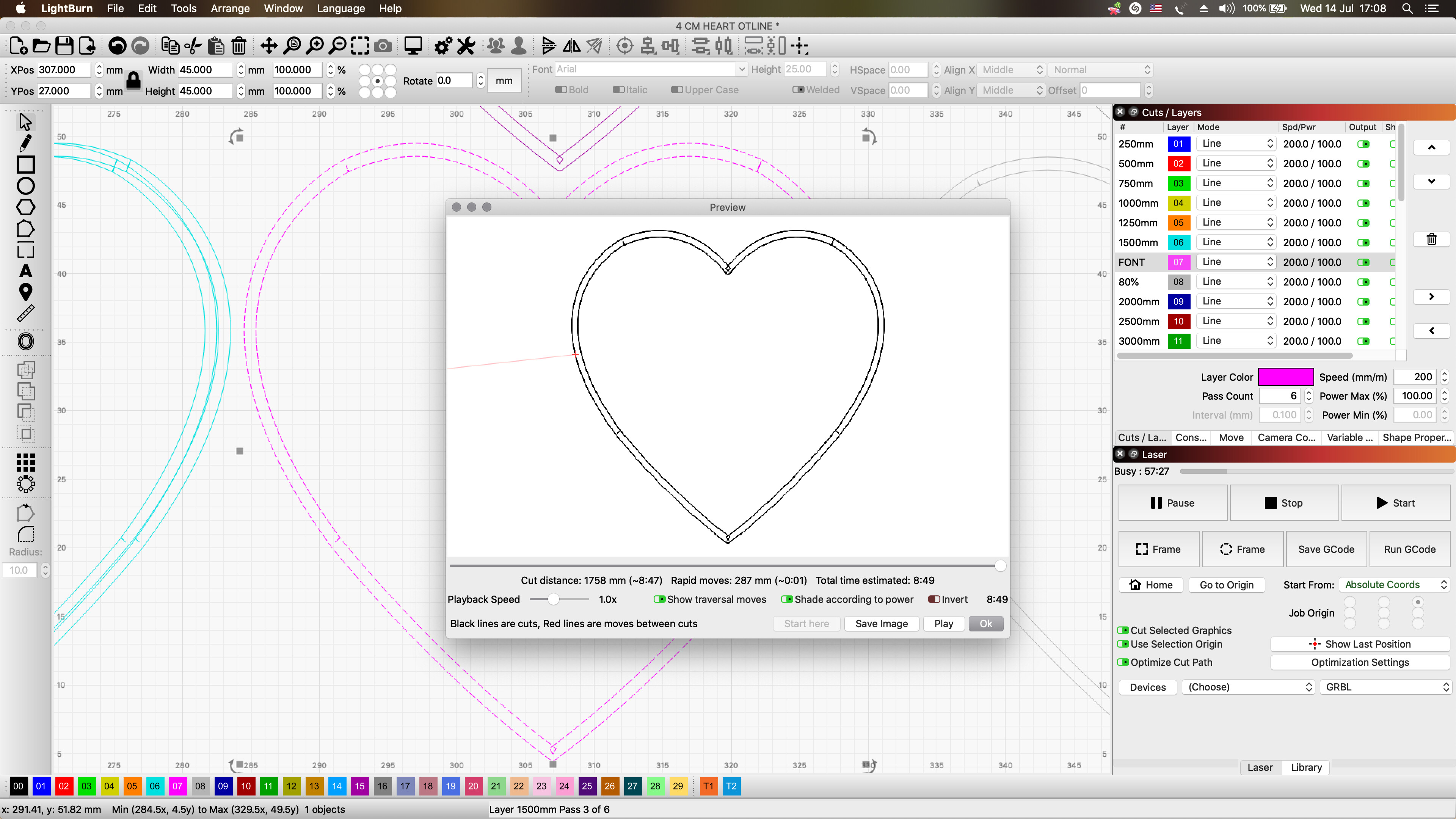Activate the Draw Lines pencil tool
The height and width of the screenshot is (819, 1456).
click(x=25, y=143)
